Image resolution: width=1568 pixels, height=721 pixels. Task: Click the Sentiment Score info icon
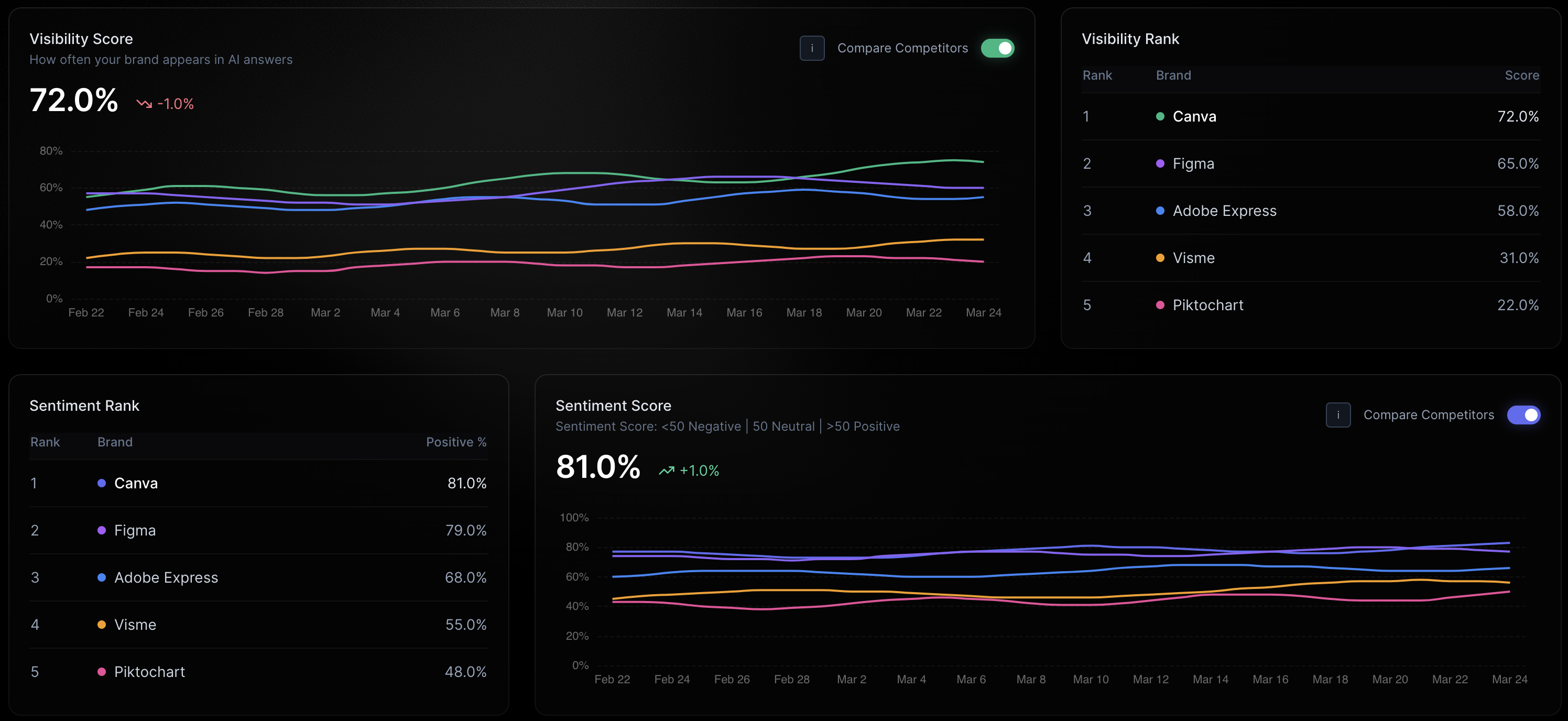pos(1337,415)
